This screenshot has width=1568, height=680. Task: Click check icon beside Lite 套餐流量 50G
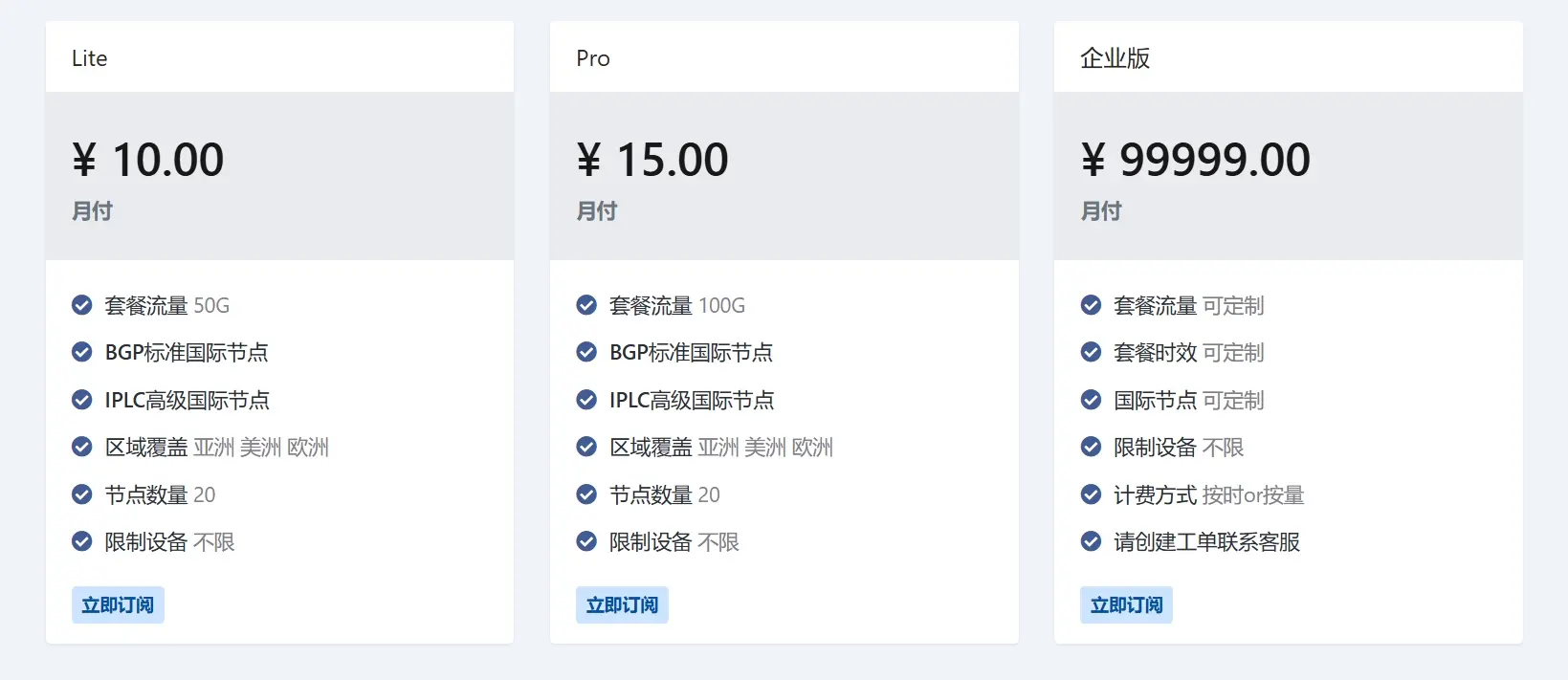pyautogui.click(x=82, y=305)
